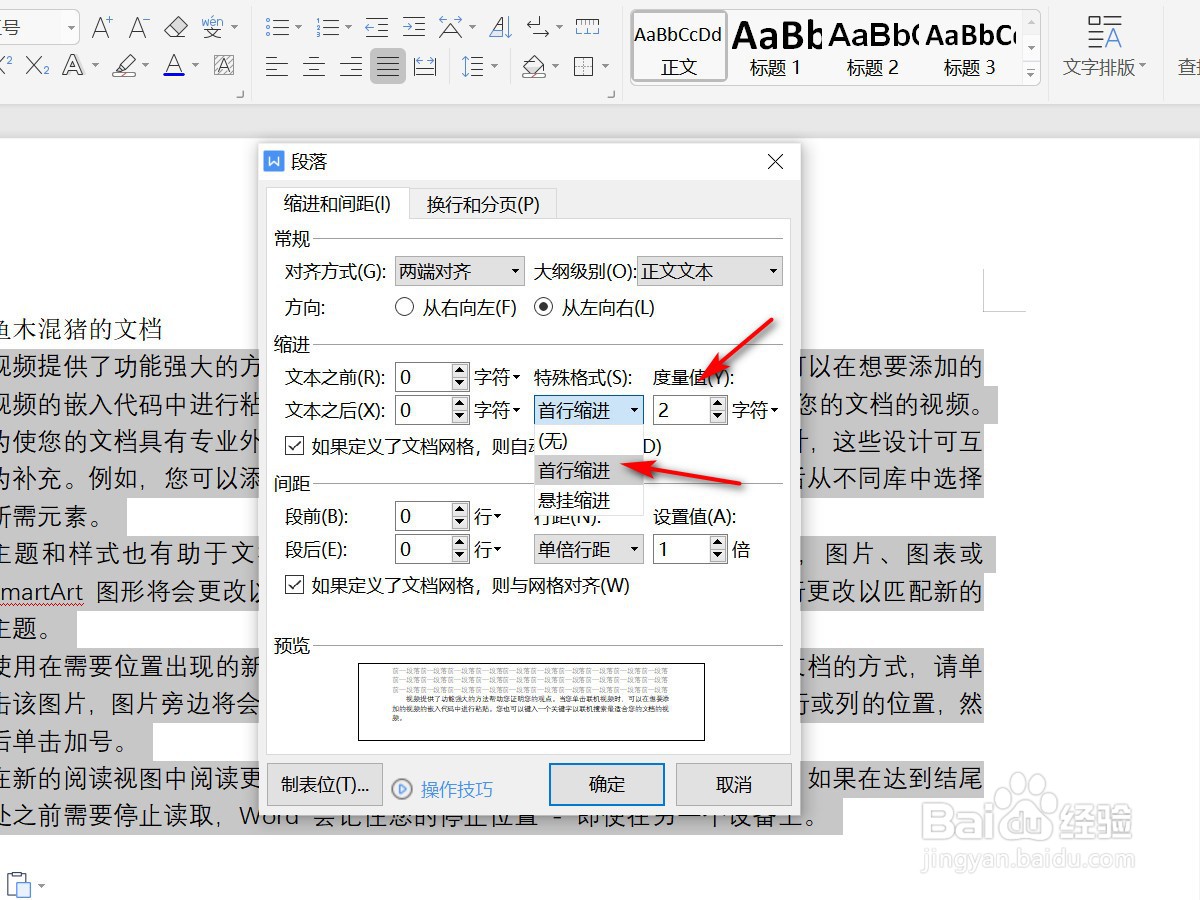Click the Chinese layout character scaling icon
This screenshot has height=900, width=1200.
pyautogui.click(x=451, y=27)
